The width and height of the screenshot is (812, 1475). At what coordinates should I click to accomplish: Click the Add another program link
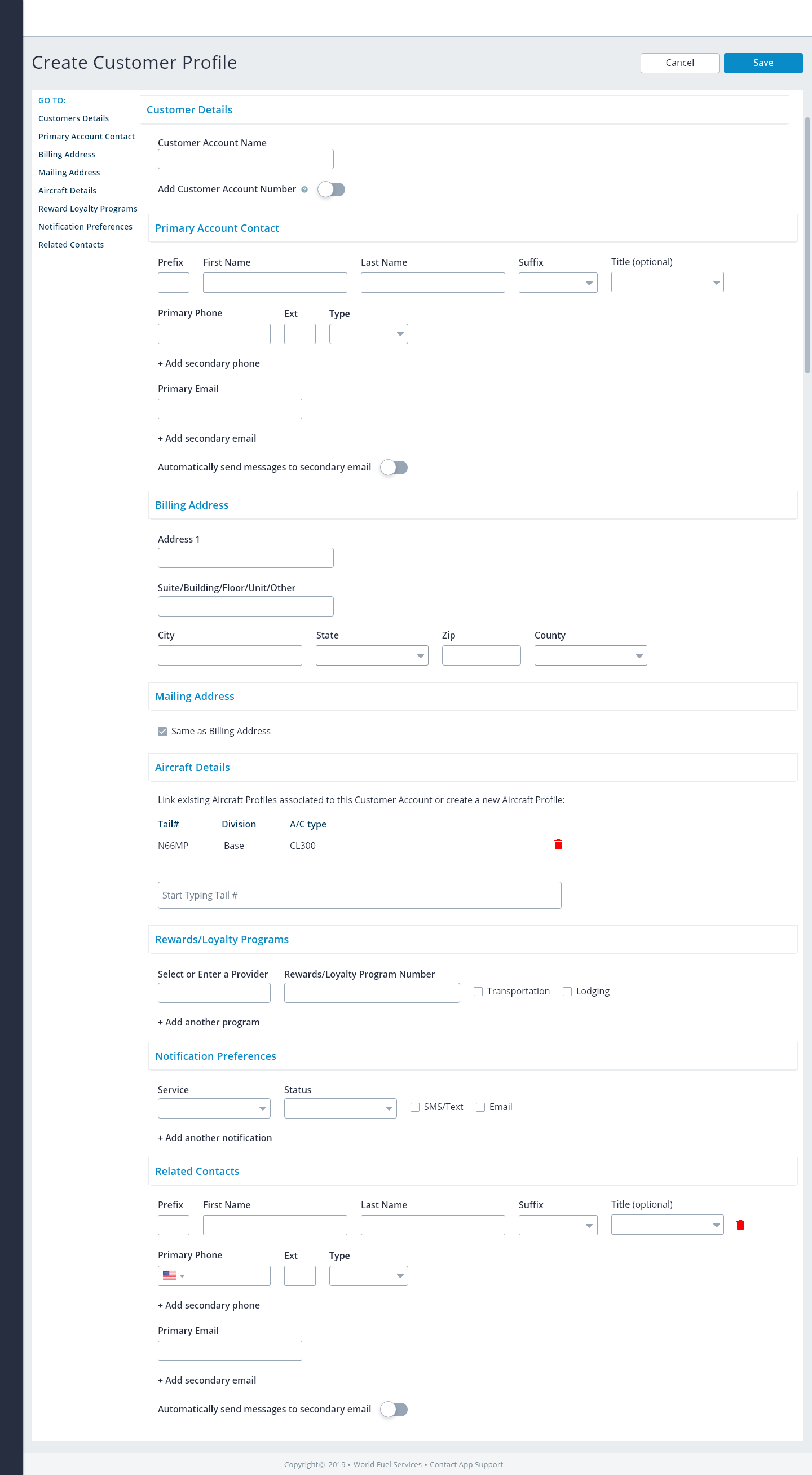click(x=208, y=1022)
